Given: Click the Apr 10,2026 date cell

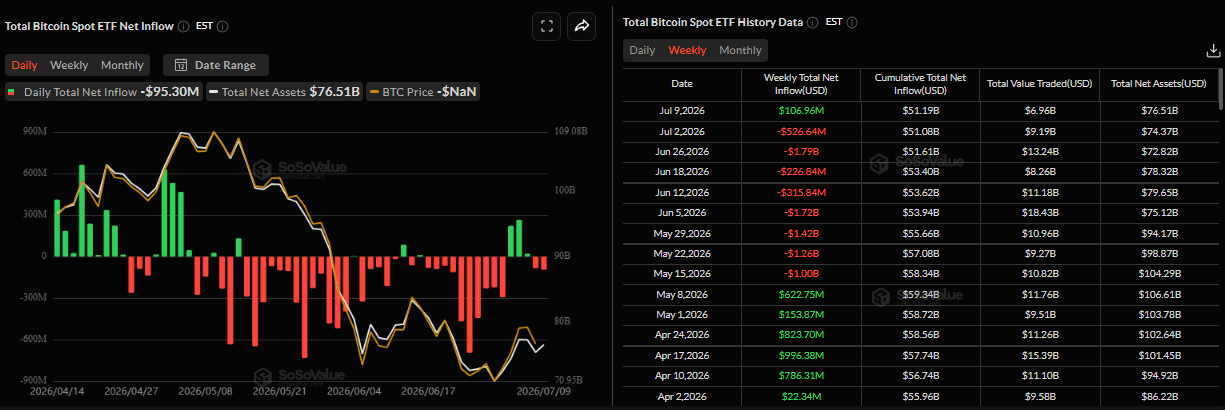Looking at the screenshot, I should (681, 376).
